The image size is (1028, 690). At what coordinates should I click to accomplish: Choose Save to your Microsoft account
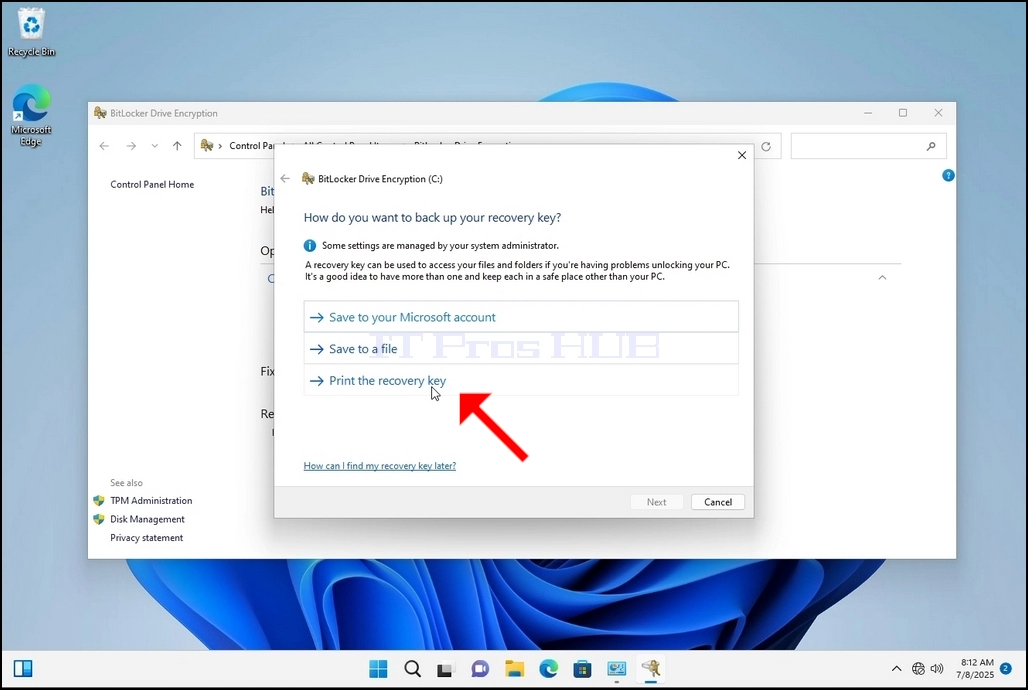521,317
